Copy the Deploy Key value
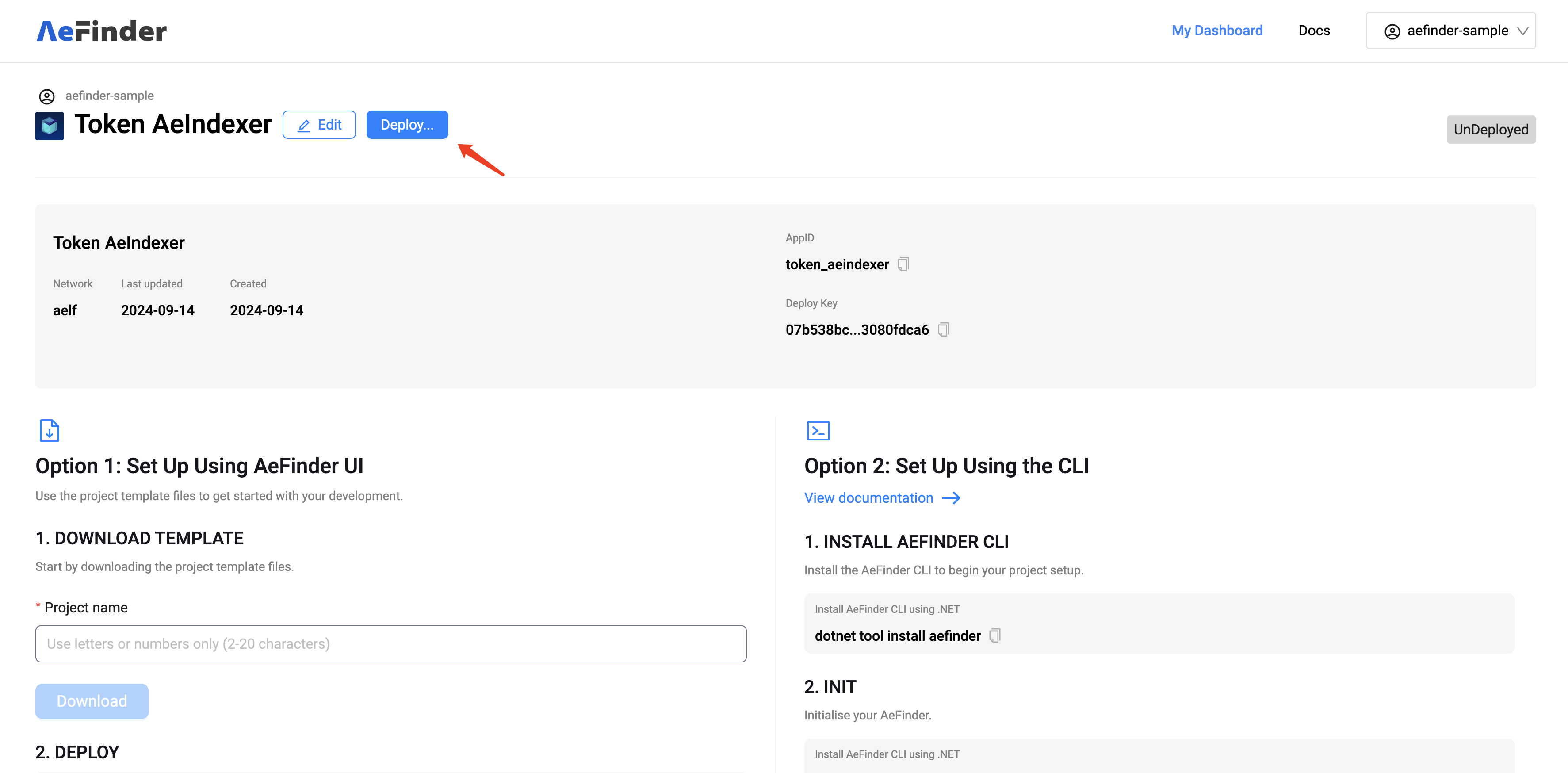Image resolution: width=1568 pixels, height=773 pixels. 944,329
